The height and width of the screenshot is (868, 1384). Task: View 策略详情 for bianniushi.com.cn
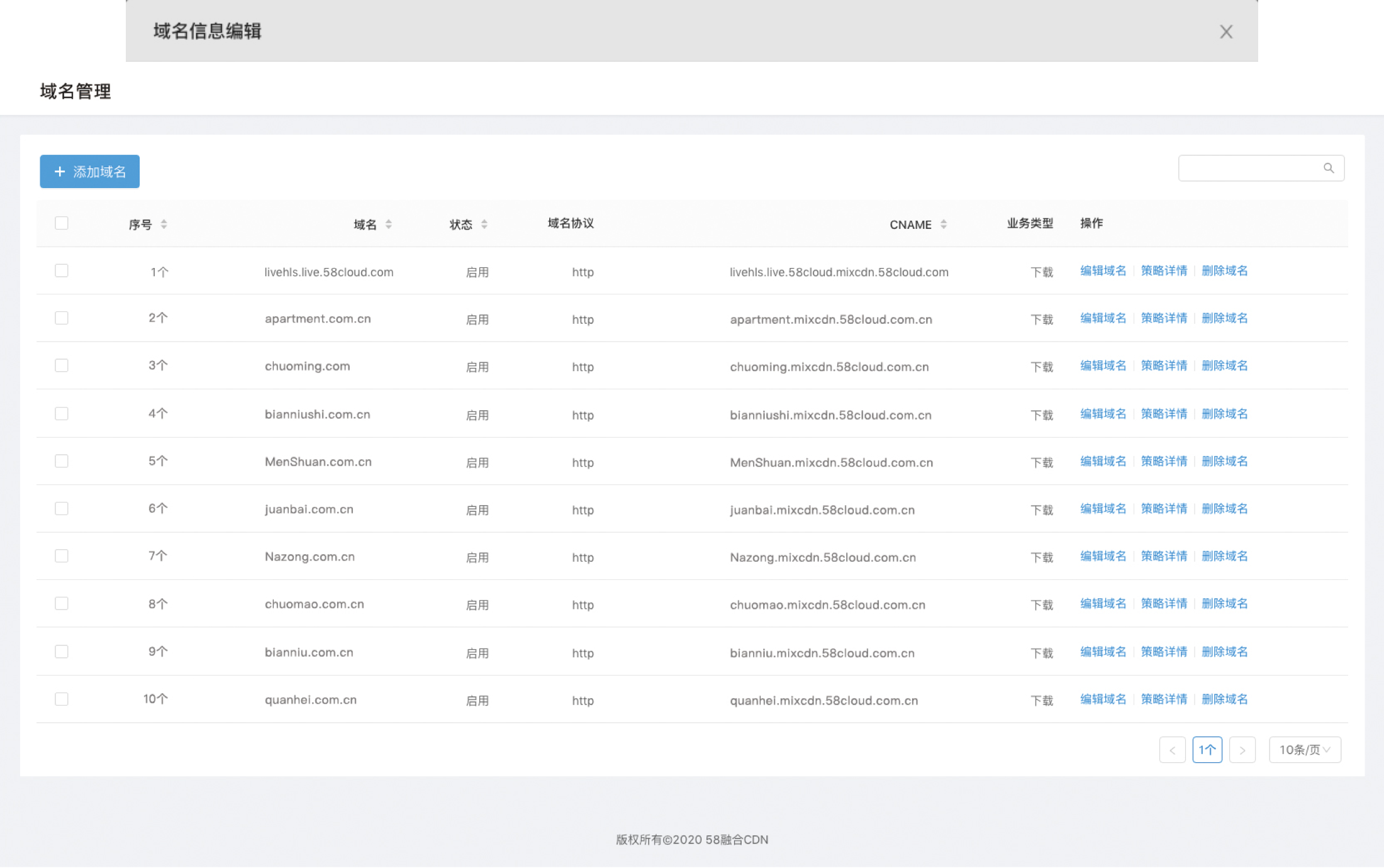point(1164,414)
